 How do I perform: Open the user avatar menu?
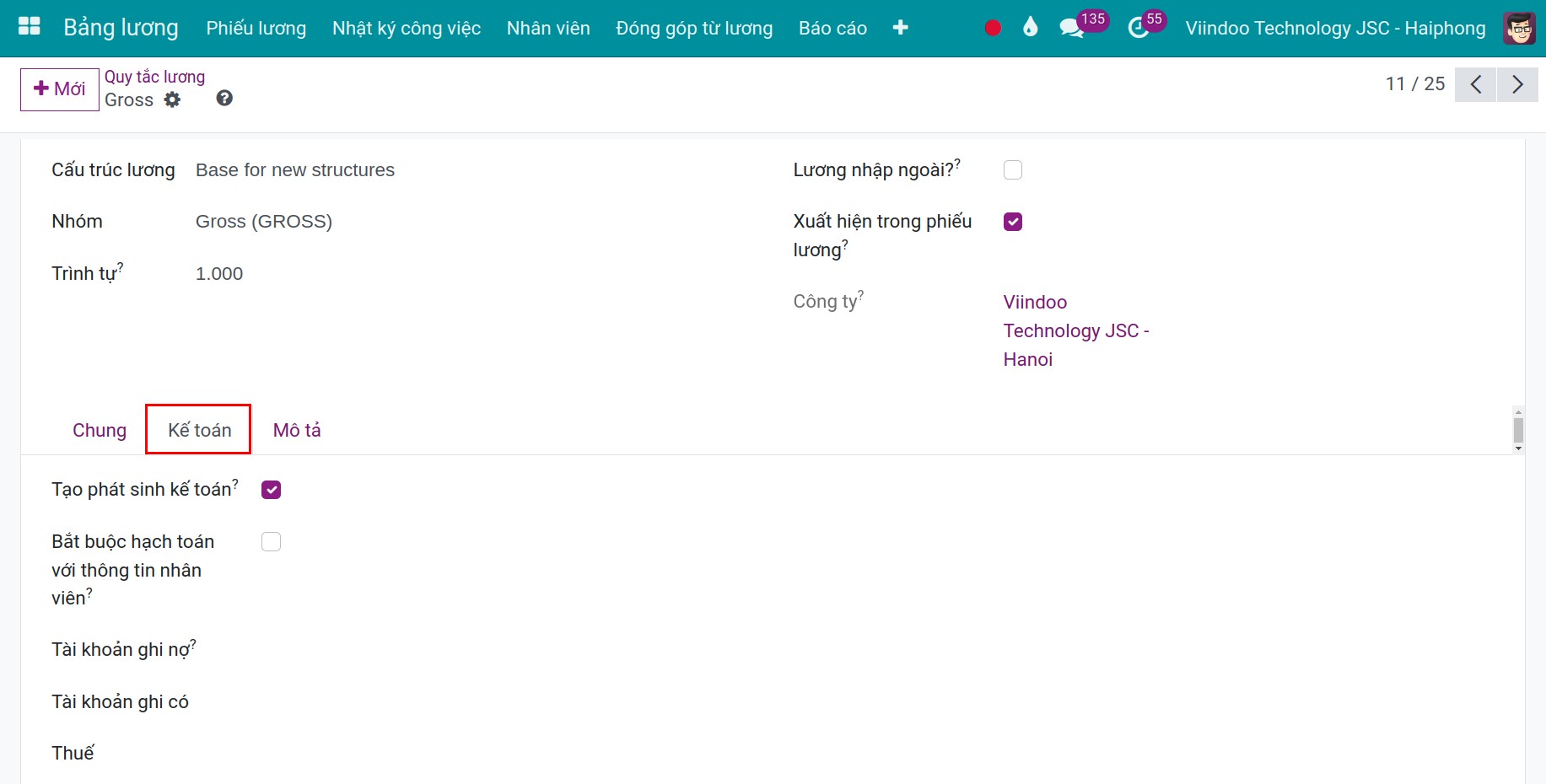click(x=1519, y=28)
